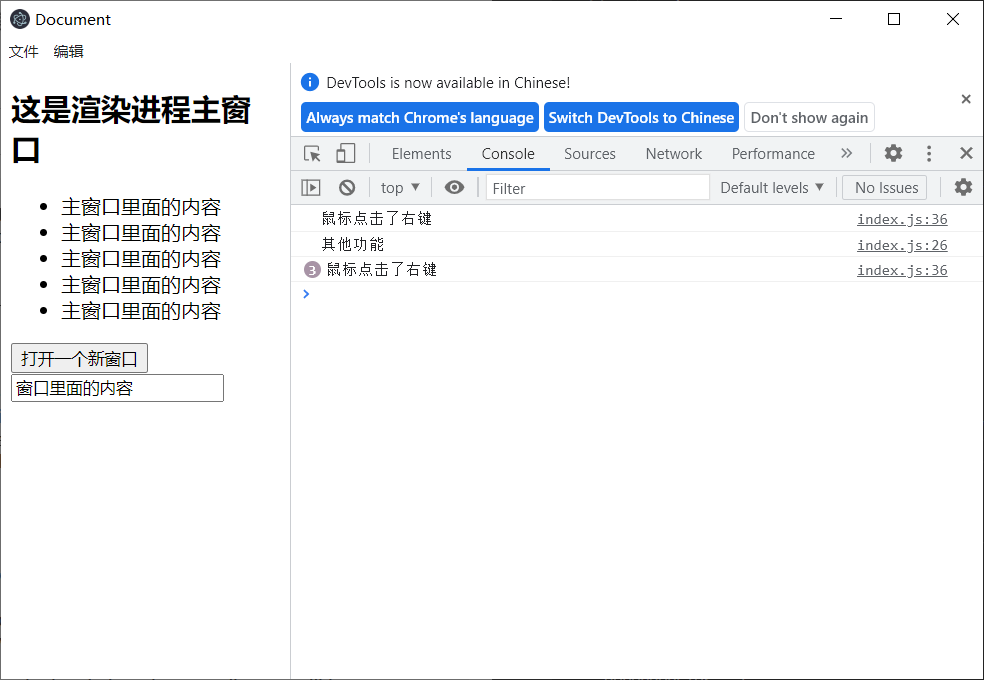Image resolution: width=984 pixels, height=680 pixels.
Task: Toggle the device emulation toolbar
Action: [345, 153]
